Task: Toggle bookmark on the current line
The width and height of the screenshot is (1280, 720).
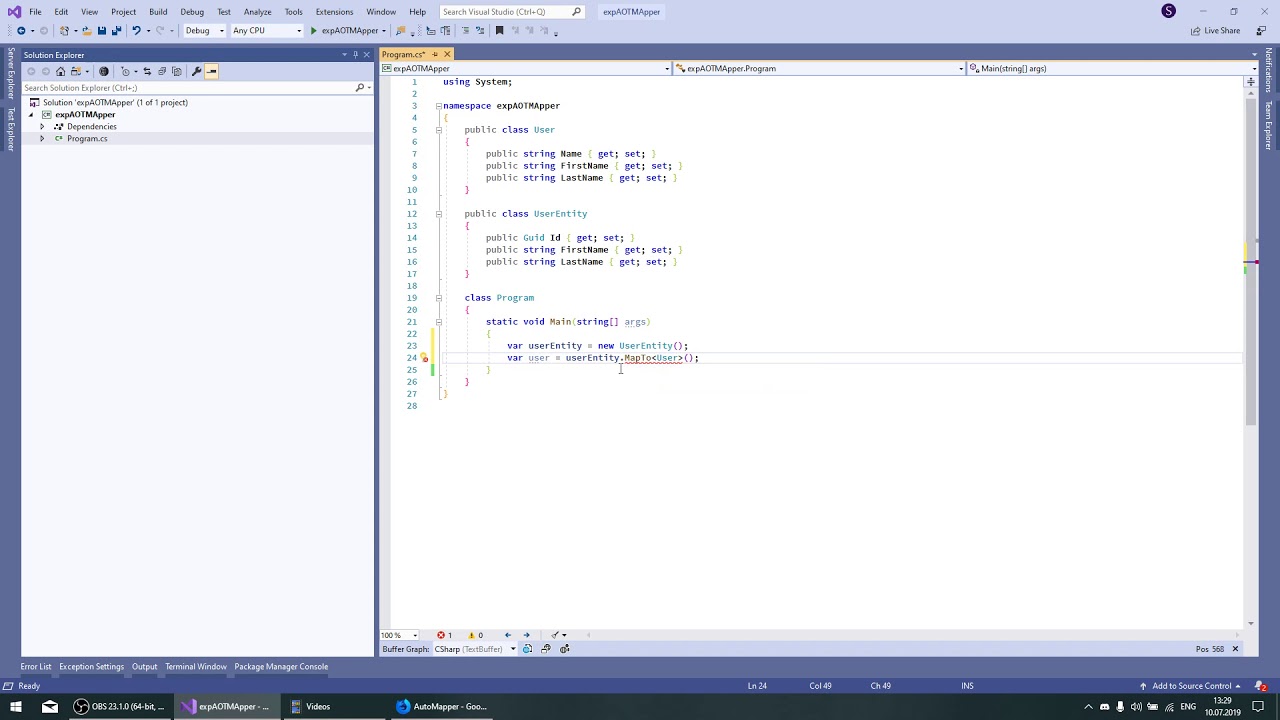Action: coord(499,31)
